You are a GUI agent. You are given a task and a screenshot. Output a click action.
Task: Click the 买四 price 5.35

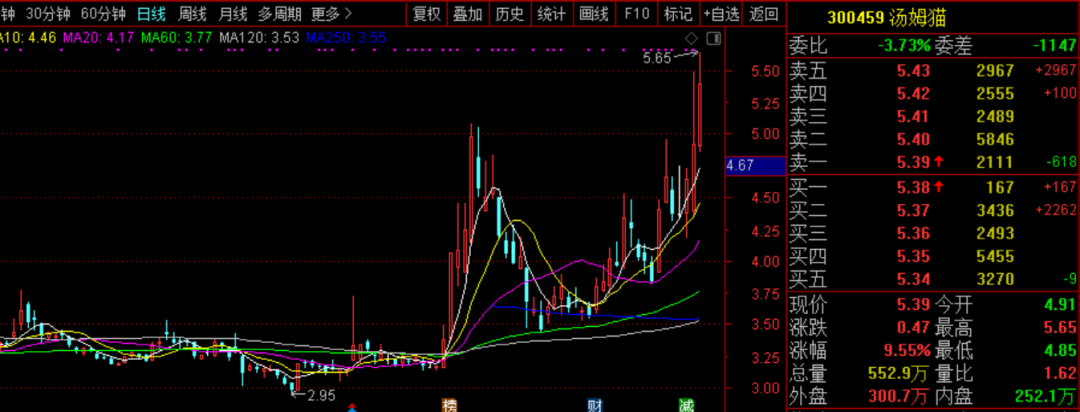coord(913,256)
